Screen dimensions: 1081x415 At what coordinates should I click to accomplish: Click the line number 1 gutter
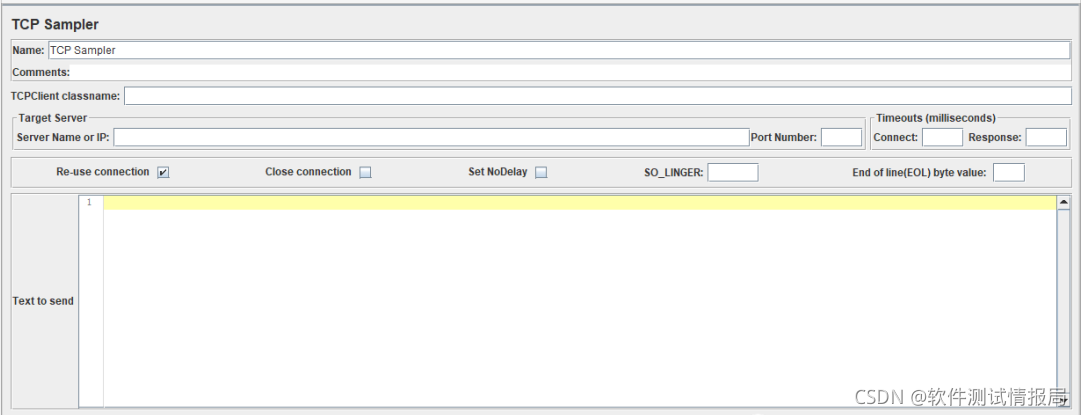[91, 203]
